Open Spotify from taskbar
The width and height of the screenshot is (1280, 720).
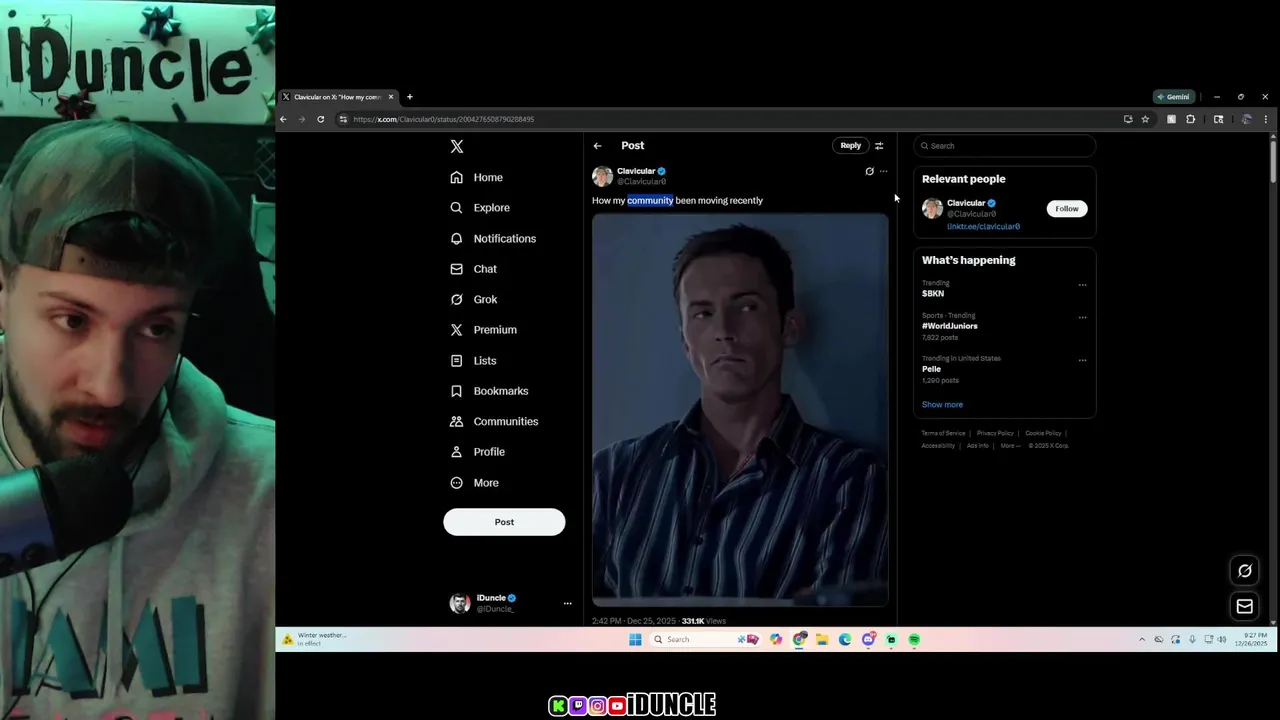tap(914, 640)
